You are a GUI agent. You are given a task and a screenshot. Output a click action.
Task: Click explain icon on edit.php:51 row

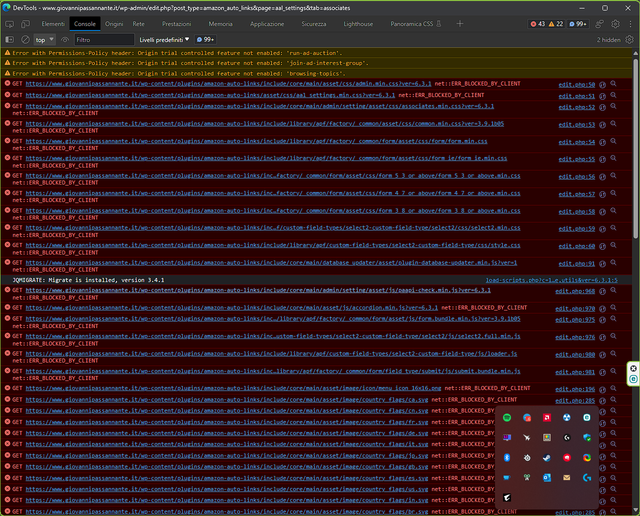click(x=602, y=96)
